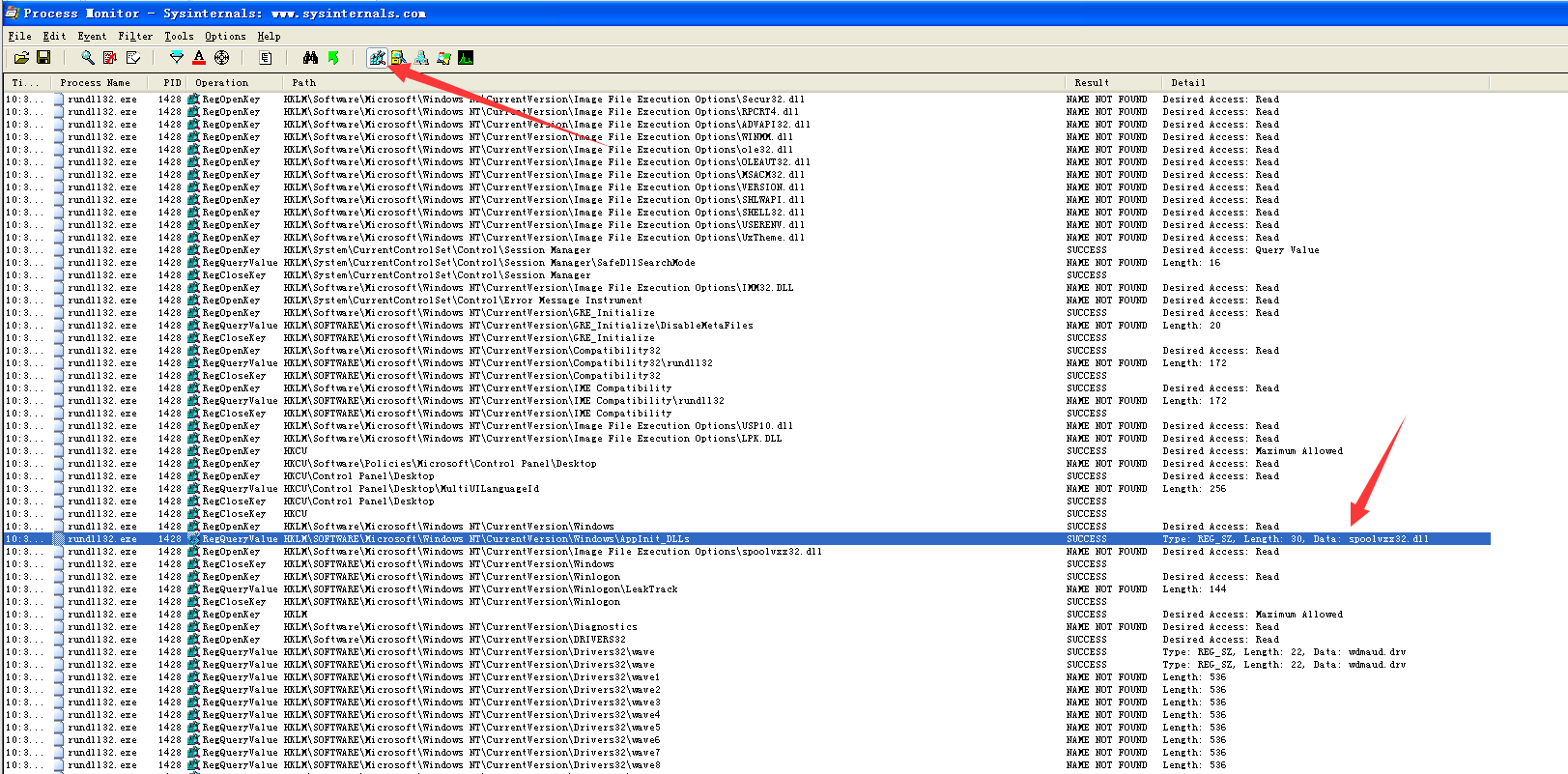Select the Image File Execution Options\spoolvxx32.dll row
Screen dimensions: 1568x774
pos(746,552)
